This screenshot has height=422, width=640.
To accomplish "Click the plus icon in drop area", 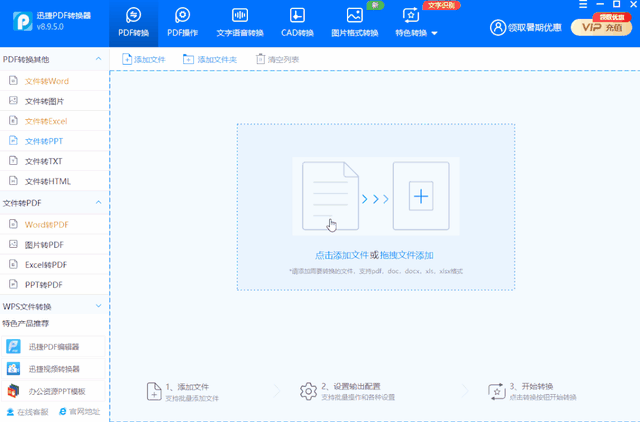I will tap(421, 196).
